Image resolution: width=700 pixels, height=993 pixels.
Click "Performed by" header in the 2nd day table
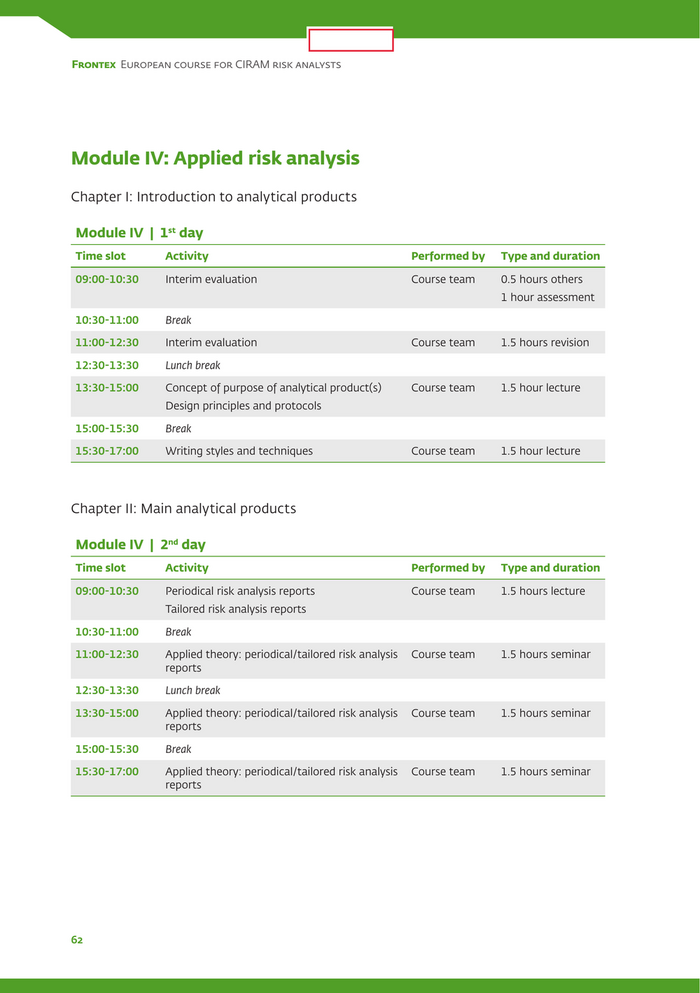pyautogui.click(x=447, y=568)
